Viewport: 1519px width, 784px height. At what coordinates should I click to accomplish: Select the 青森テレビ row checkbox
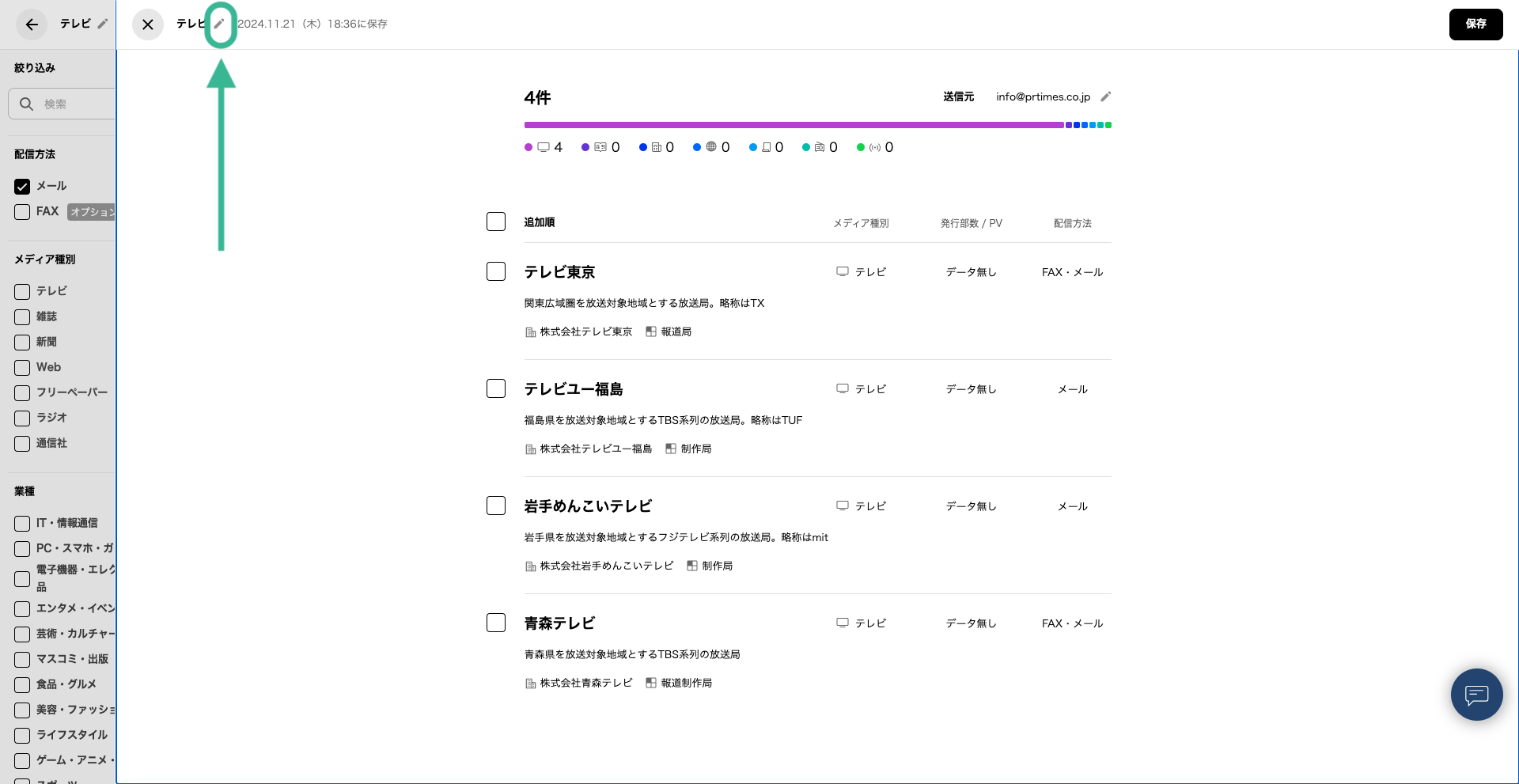pyautogui.click(x=496, y=623)
